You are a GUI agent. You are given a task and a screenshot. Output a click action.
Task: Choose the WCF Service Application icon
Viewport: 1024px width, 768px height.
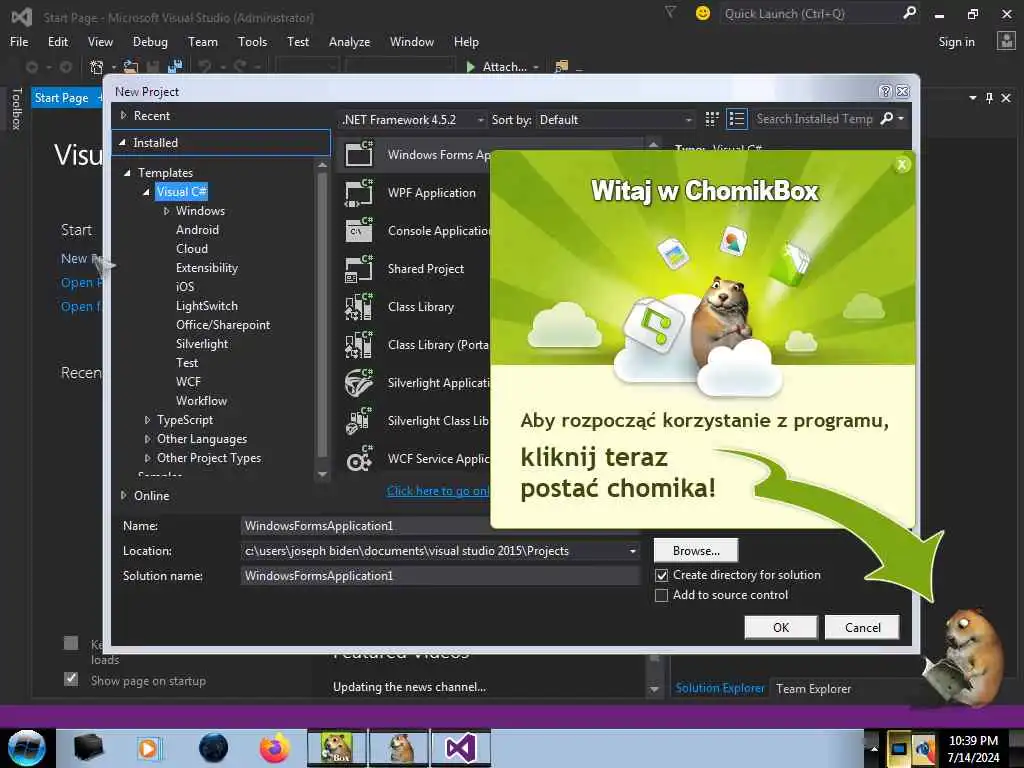coord(359,458)
